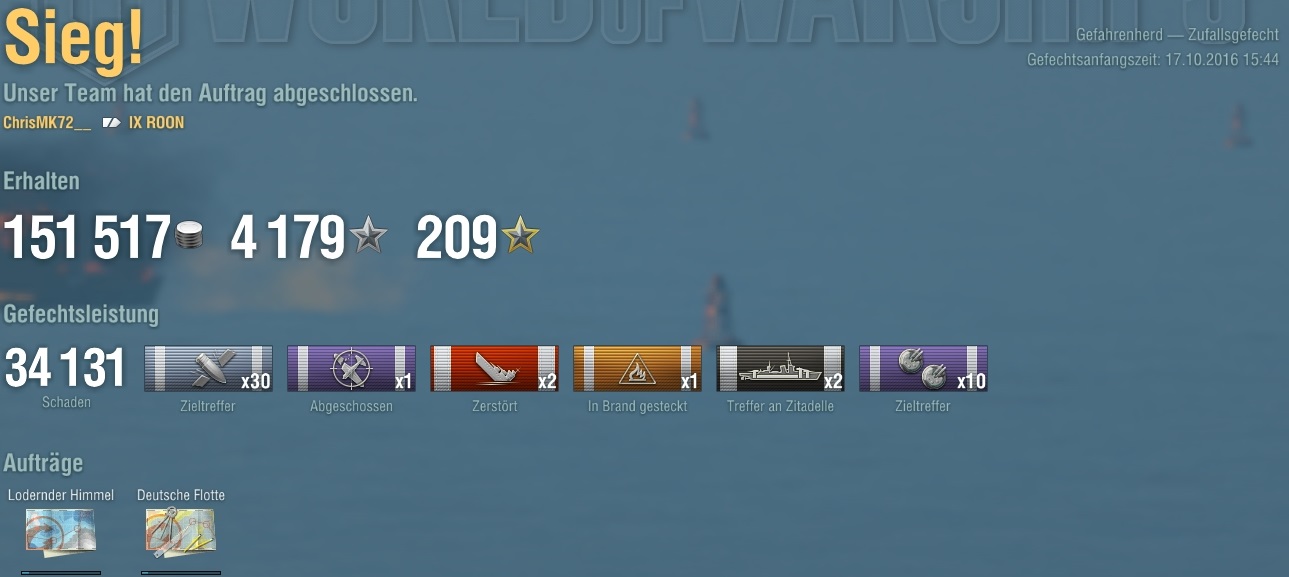Click the gold free XP star
This screenshot has height=577, width=1289.
pos(520,236)
